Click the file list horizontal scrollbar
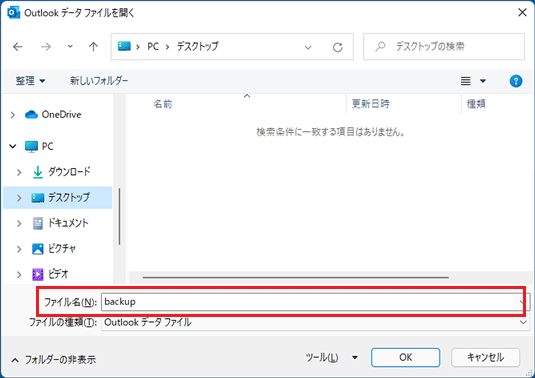Screen dimensions: 535x378 [295, 277]
